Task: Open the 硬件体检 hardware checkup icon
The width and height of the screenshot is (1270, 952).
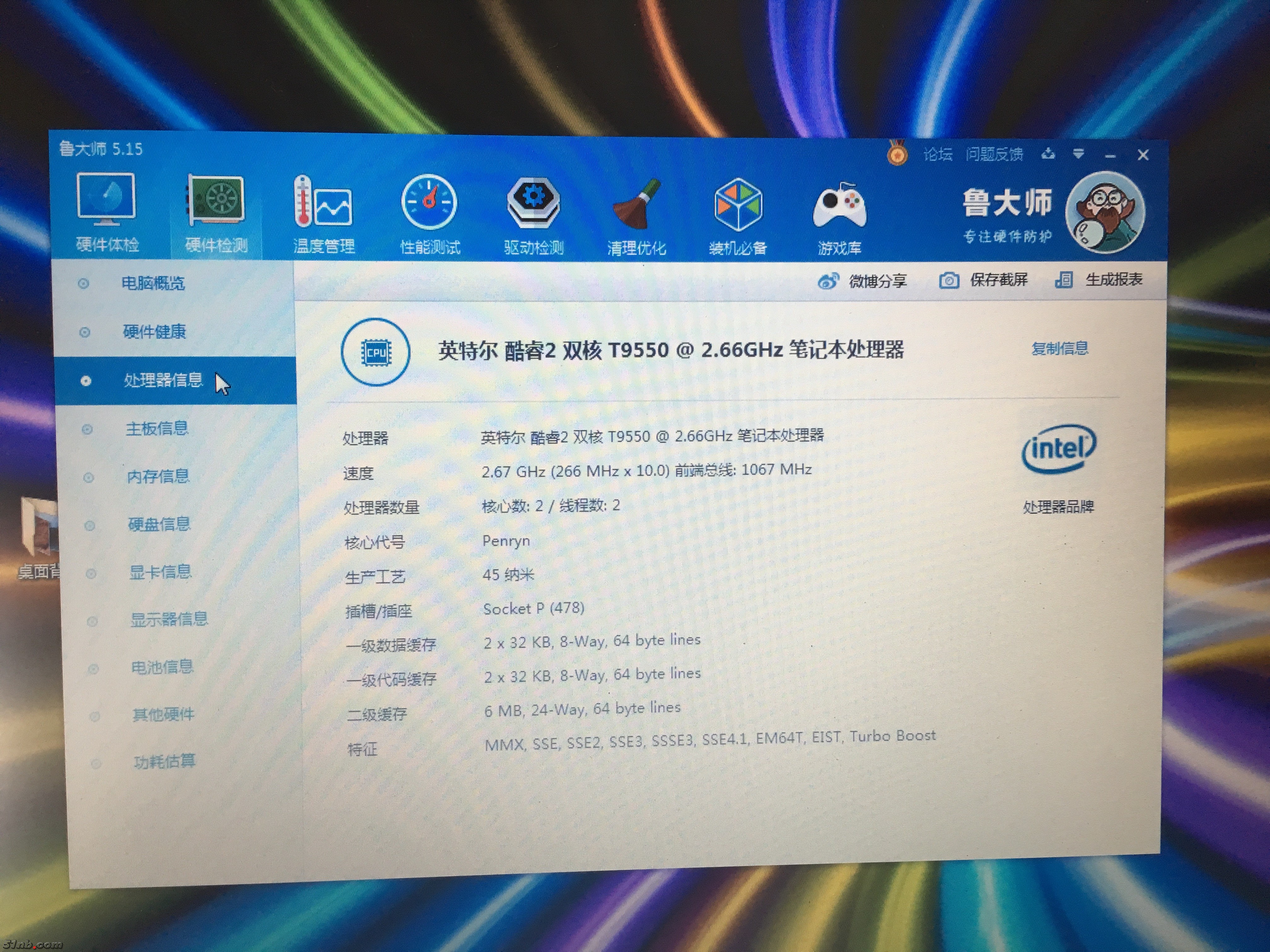Action: [x=107, y=213]
